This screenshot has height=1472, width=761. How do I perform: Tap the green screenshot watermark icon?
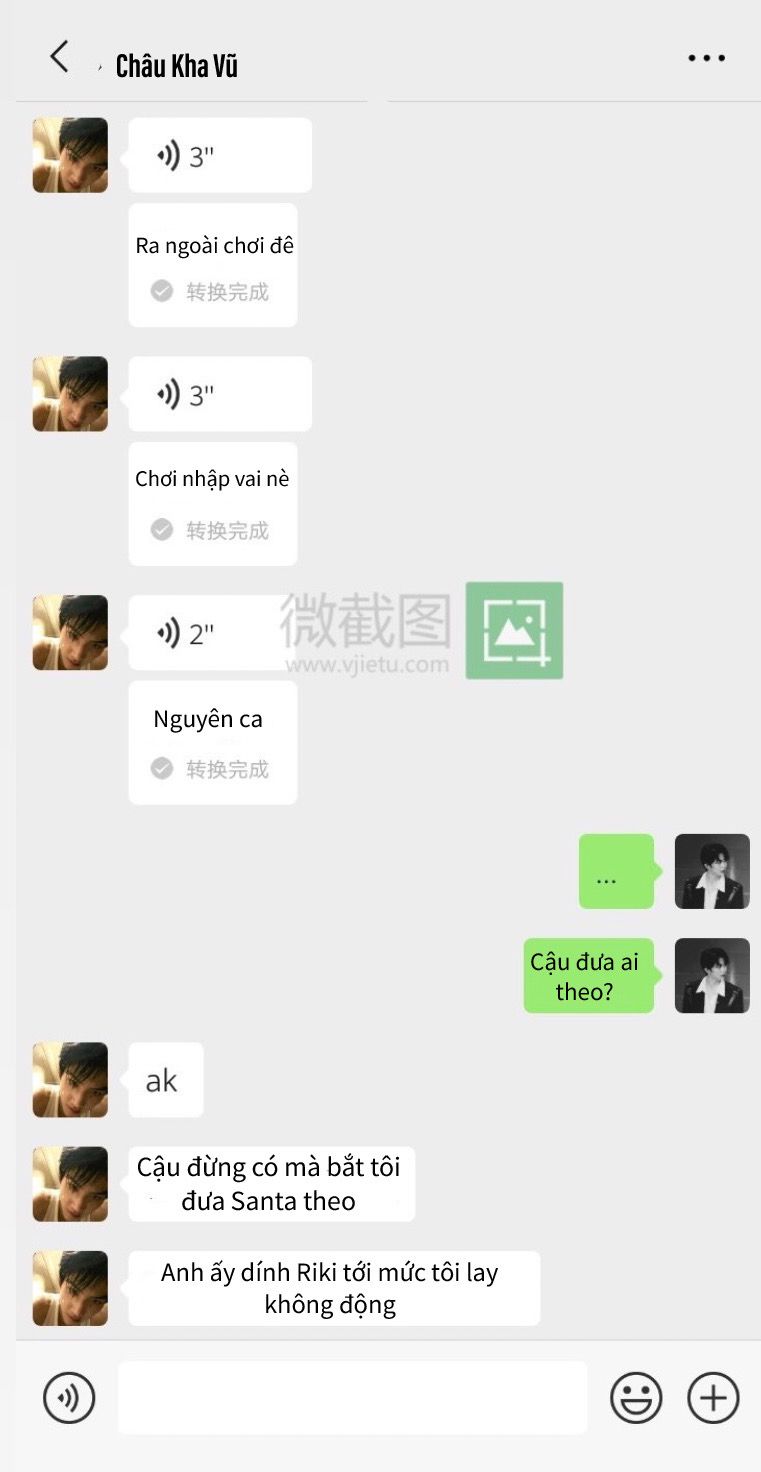tap(514, 631)
